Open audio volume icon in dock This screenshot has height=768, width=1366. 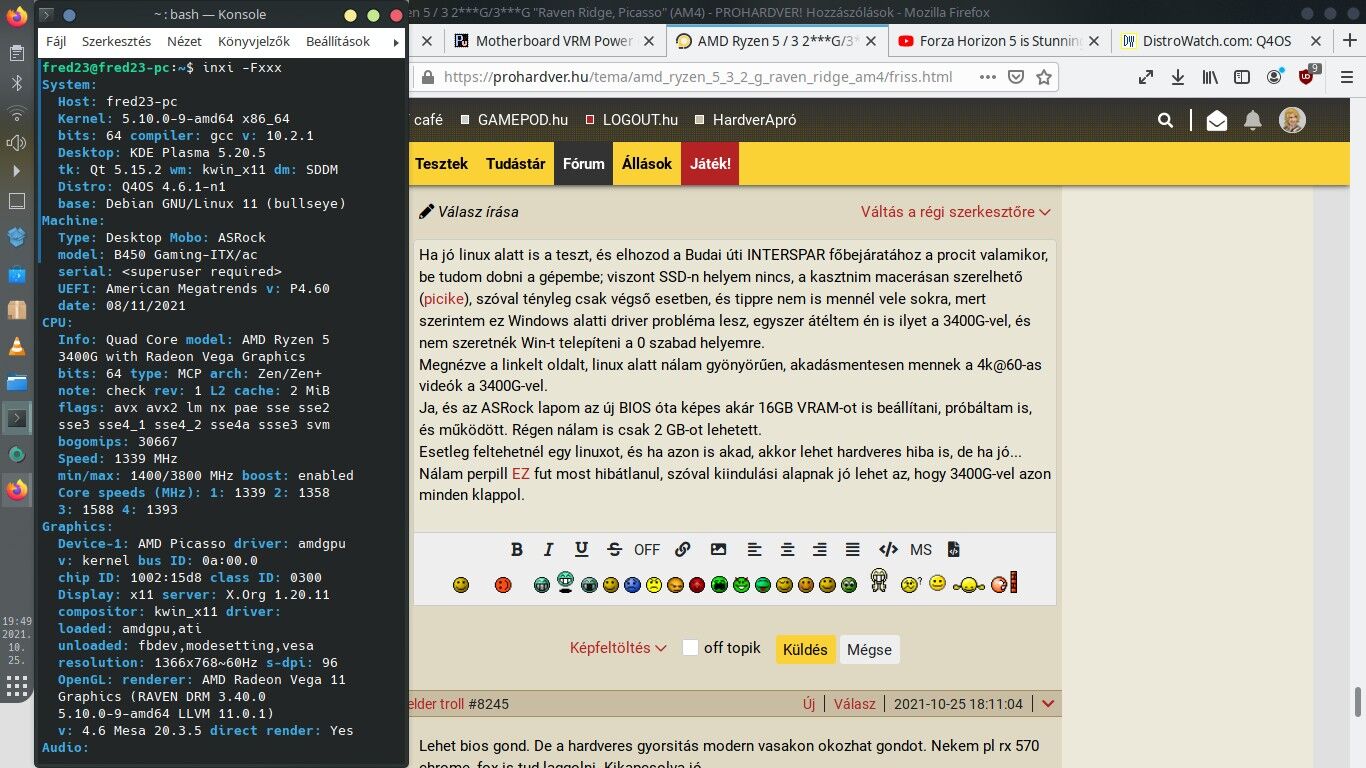point(17,142)
